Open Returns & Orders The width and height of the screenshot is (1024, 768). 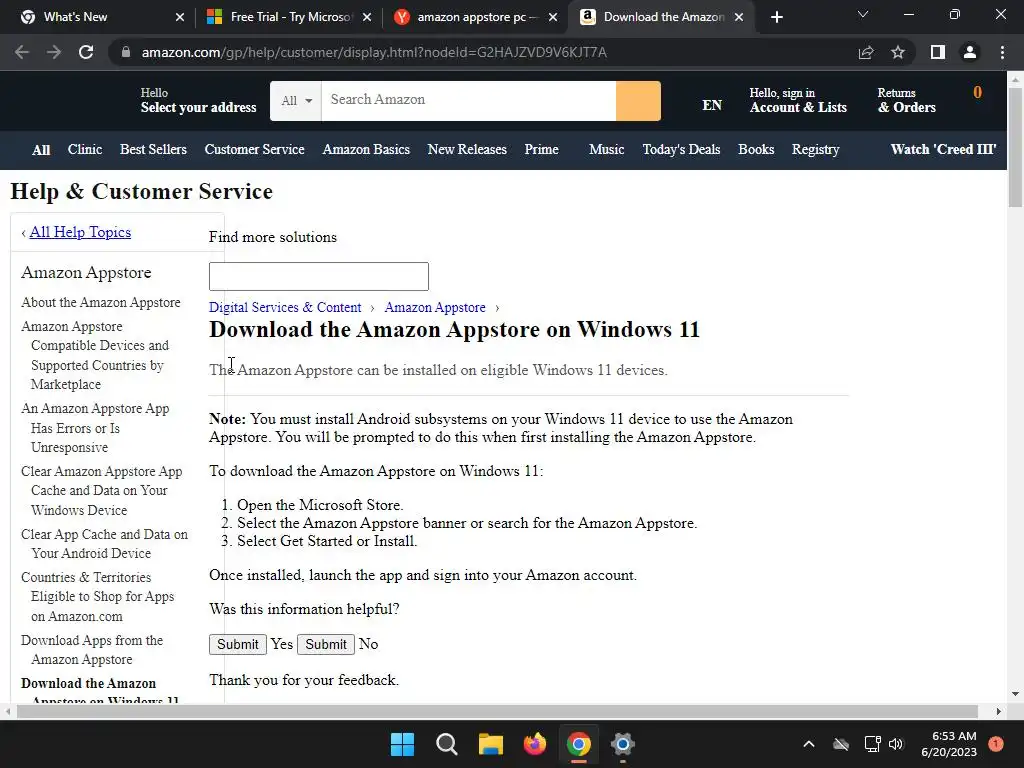tap(906, 101)
